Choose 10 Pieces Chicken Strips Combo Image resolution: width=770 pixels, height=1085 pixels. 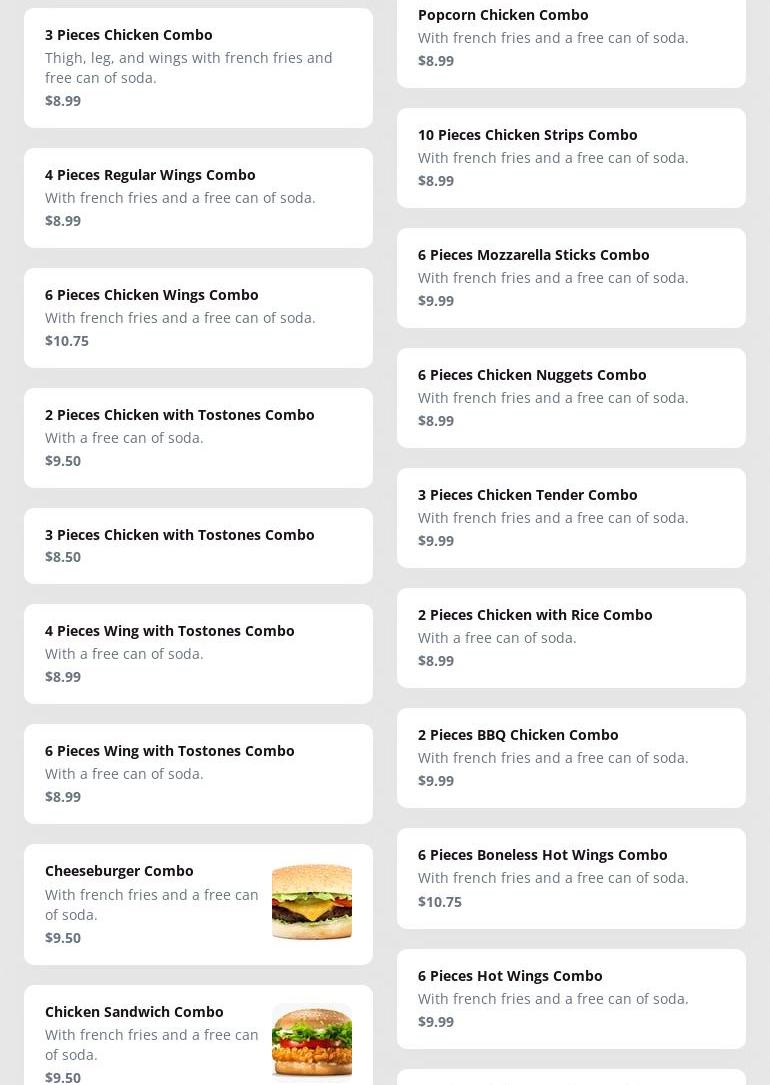[x=527, y=135]
